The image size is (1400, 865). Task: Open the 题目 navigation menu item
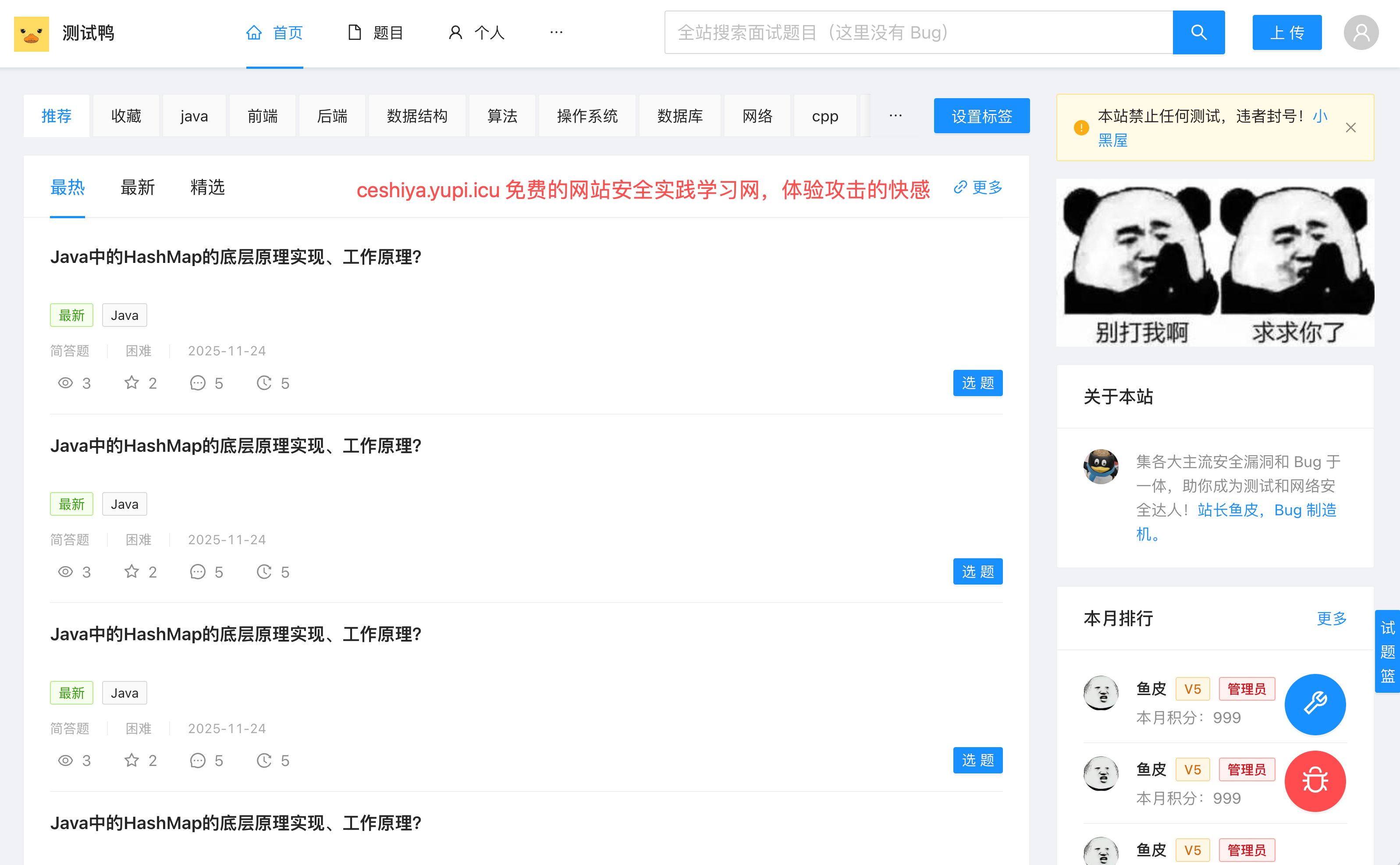pyautogui.click(x=376, y=32)
